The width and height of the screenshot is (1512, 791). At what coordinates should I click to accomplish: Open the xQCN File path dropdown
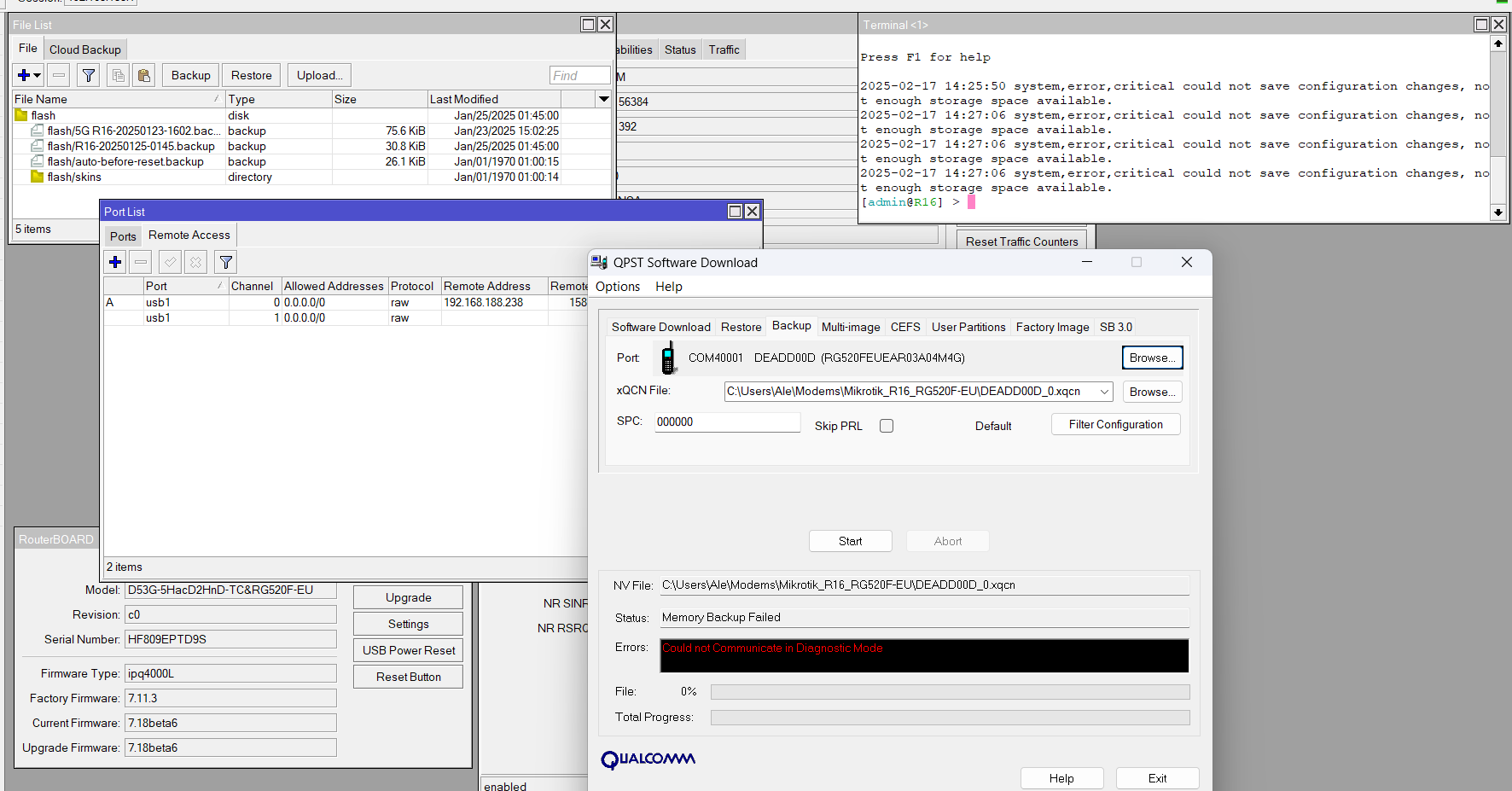point(1105,392)
